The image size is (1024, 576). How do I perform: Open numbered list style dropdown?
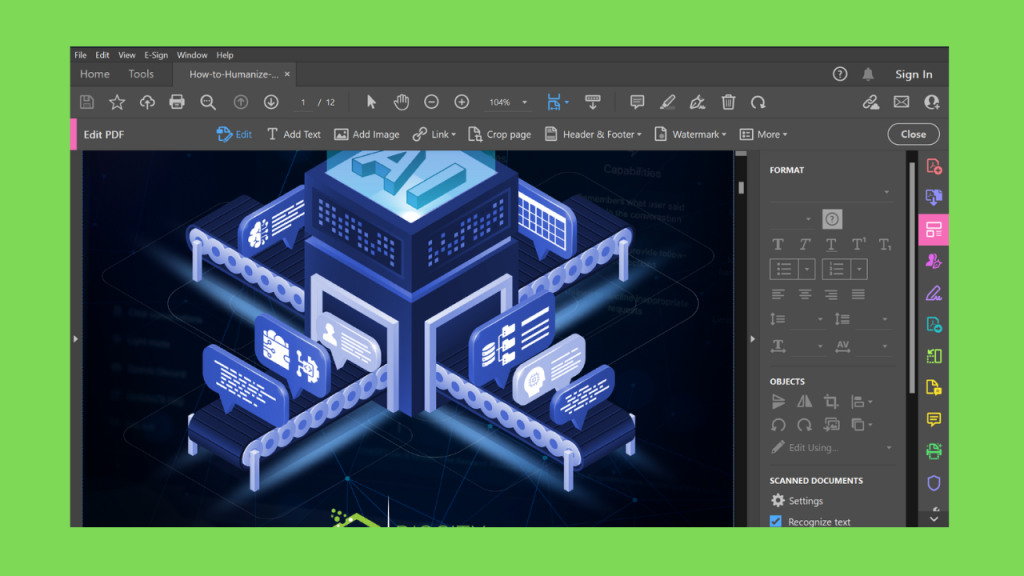coord(859,269)
